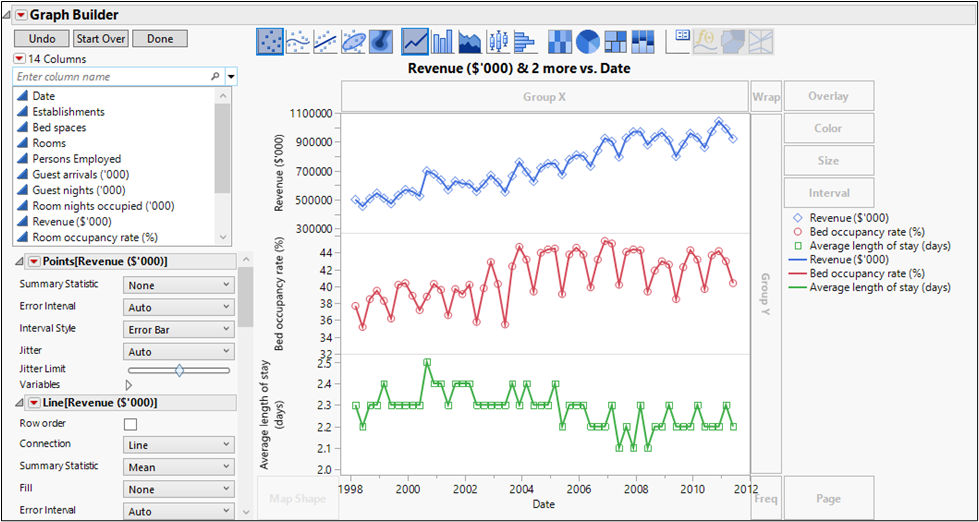Click the Done button
This screenshot has height=522, width=979.
pyautogui.click(x=160, y=39)
